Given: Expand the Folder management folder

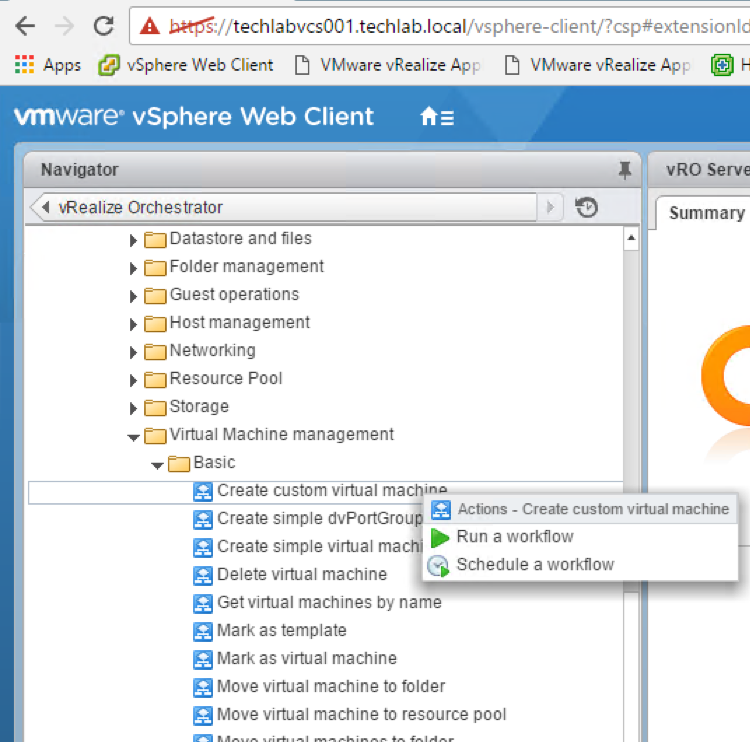Looking at the screenshot, I should pos(133,268).
